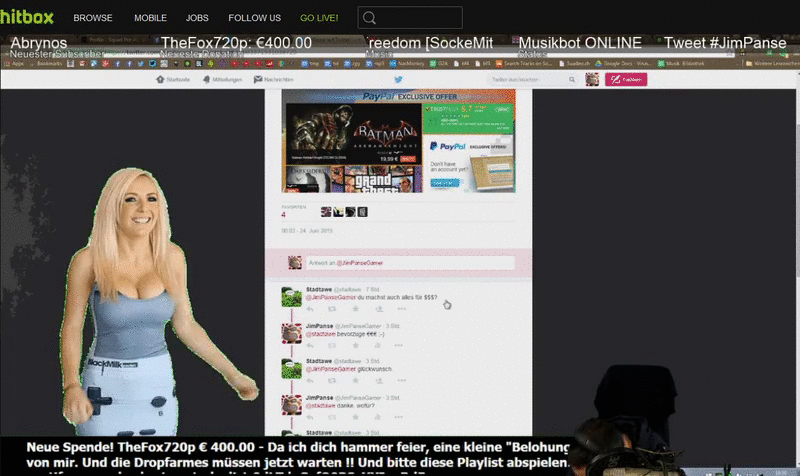Click Stadtawe avatar on 'glückwunsch' tweet
This screenshot has height=476, width=800.
[x=291, y=368]
